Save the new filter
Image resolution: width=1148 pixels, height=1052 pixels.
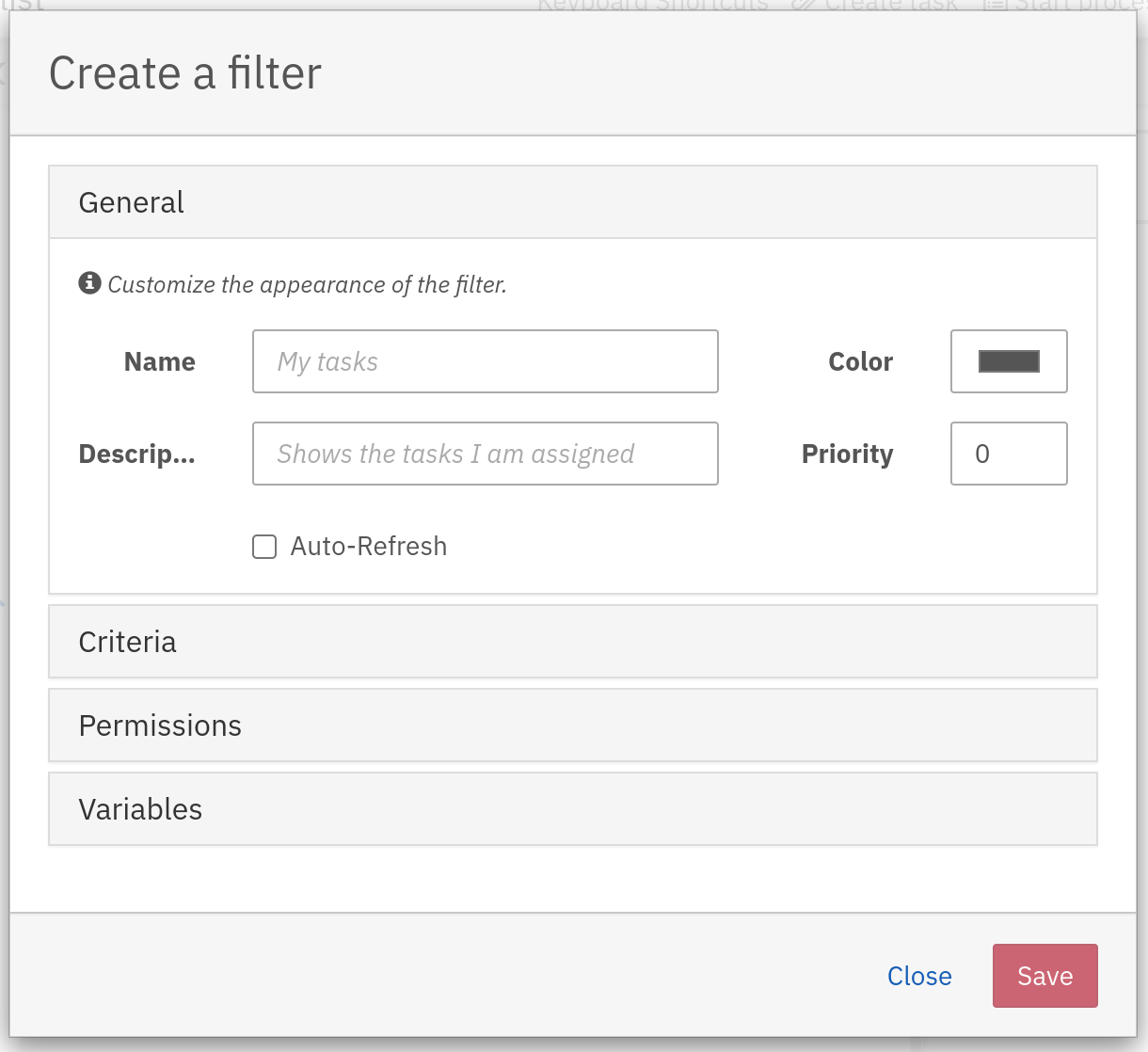pyautogui.click(x=1044, y=976)
